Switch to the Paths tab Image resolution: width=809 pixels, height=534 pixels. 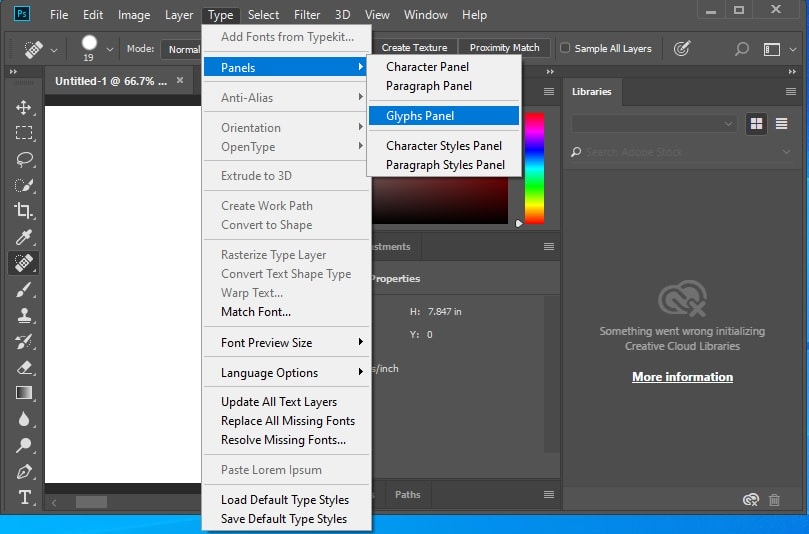(x=408, y=494)
